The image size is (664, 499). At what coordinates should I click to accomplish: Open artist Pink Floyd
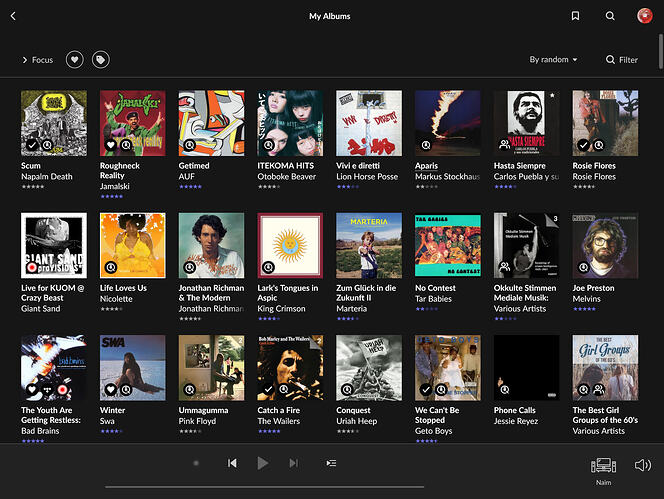tap(197, 421)
